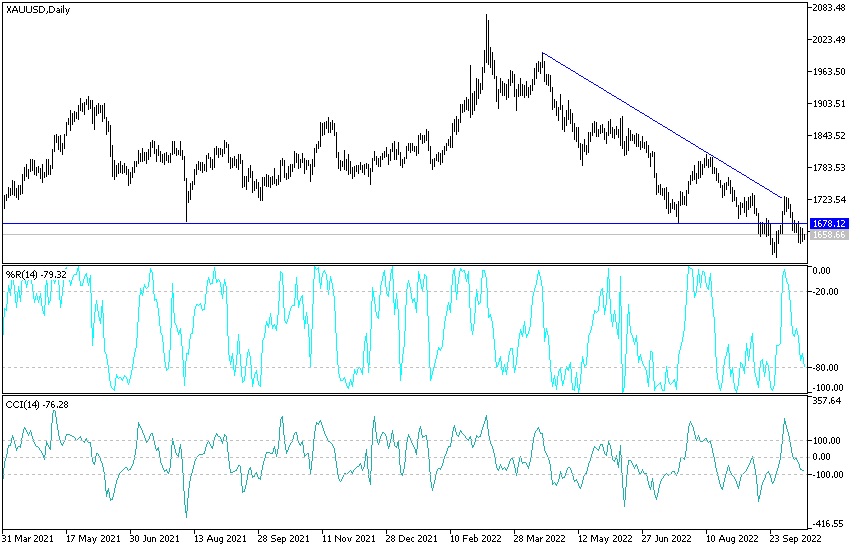Click the 13 Aug 2021 date label
This screenshot has width=860, height=550.
[220, 538]
